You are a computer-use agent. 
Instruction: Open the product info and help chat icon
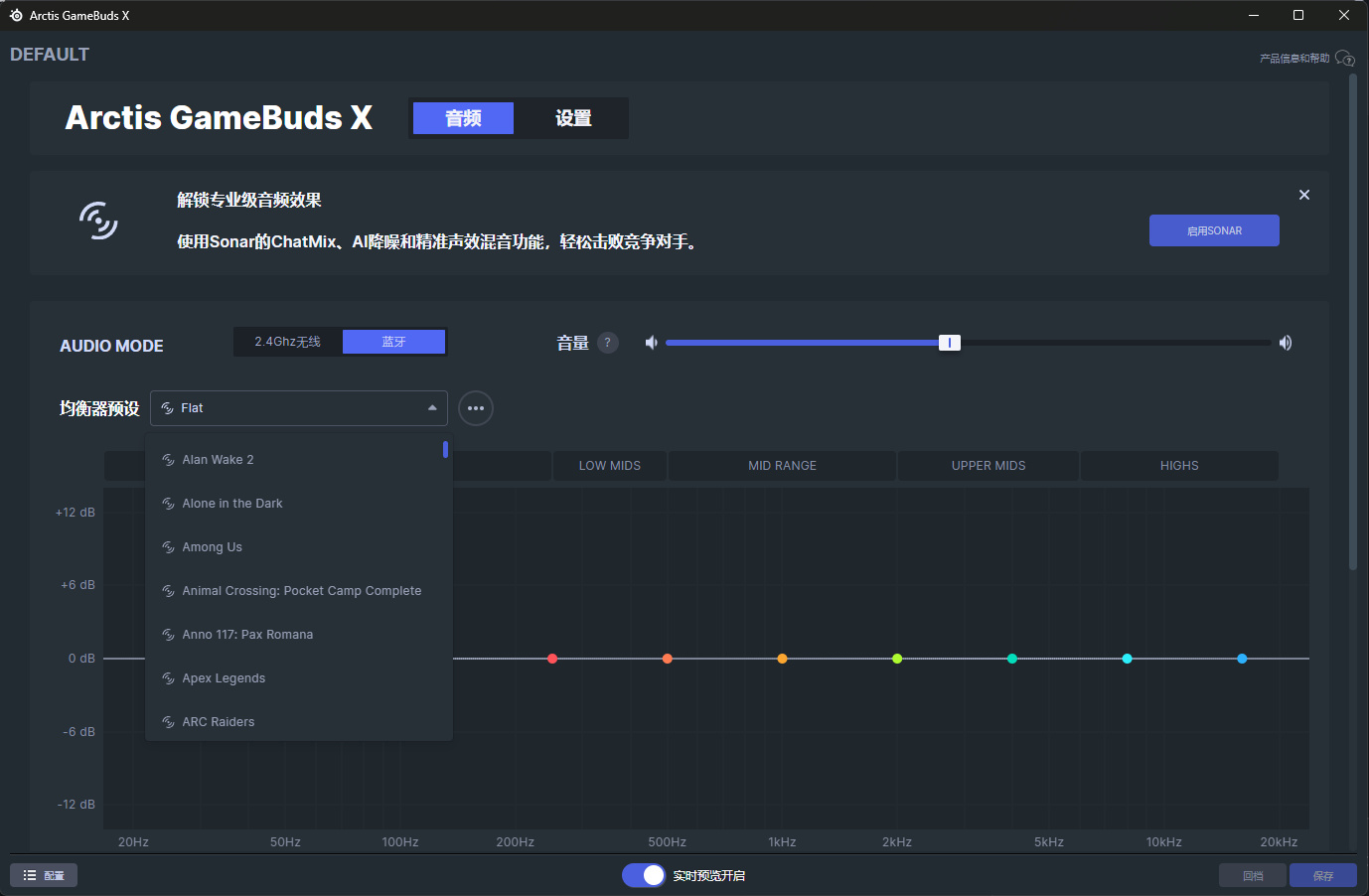click(1345, 58)
